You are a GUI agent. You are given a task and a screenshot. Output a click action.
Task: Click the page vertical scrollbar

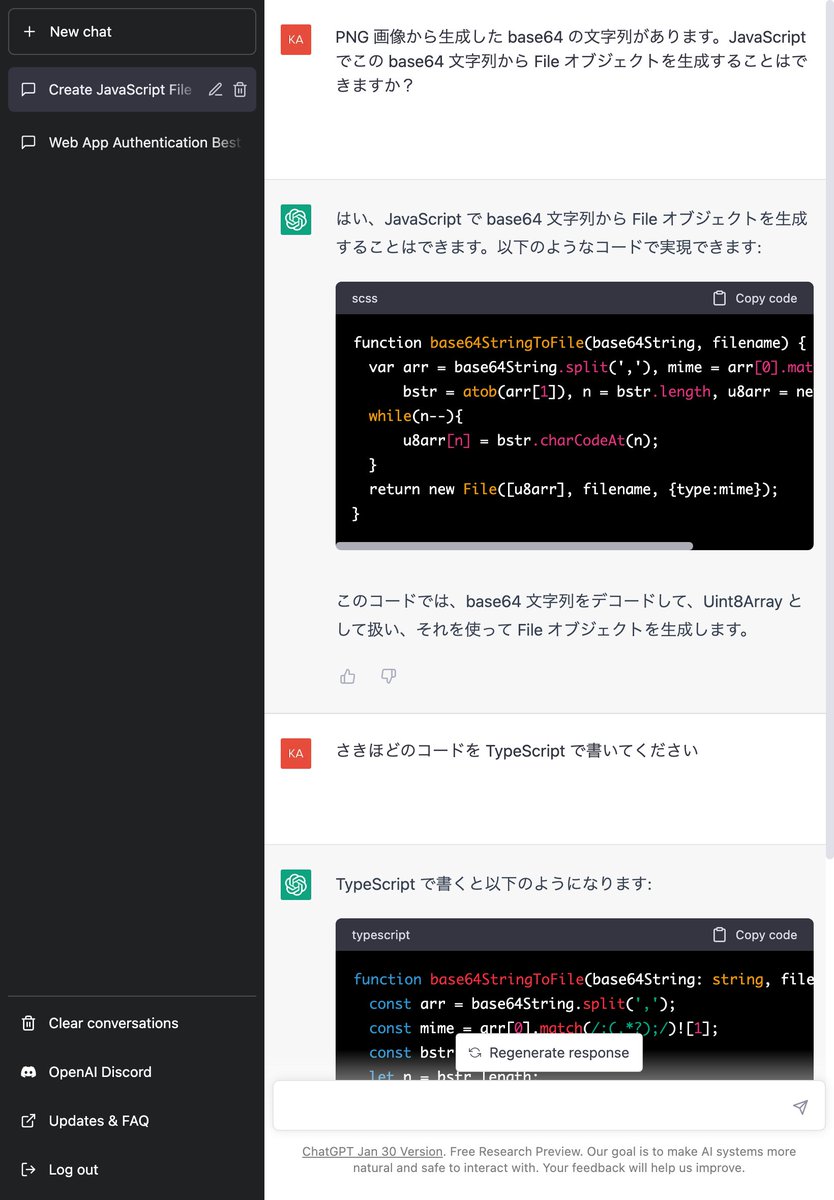(x=830, y=430)
